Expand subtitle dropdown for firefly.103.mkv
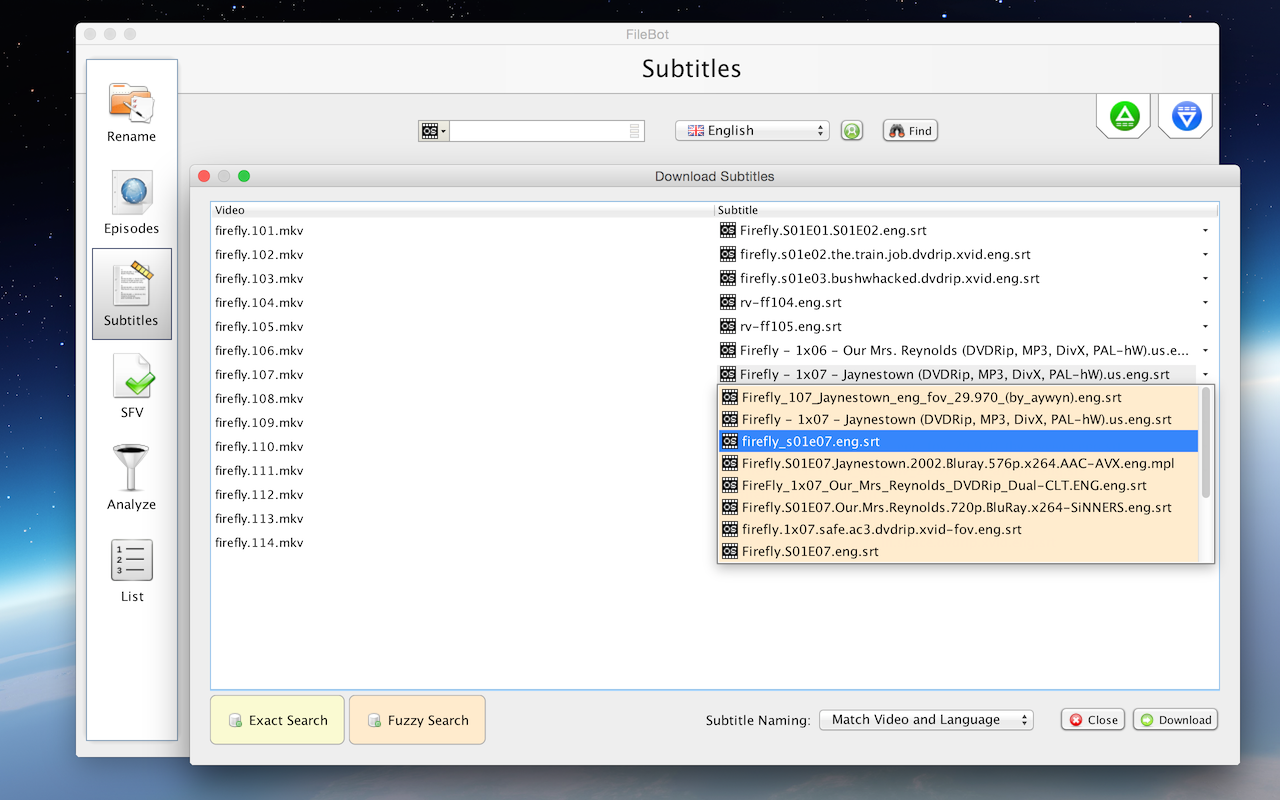This screenshot has width=1280, height=800. [x=1205, y=279]
